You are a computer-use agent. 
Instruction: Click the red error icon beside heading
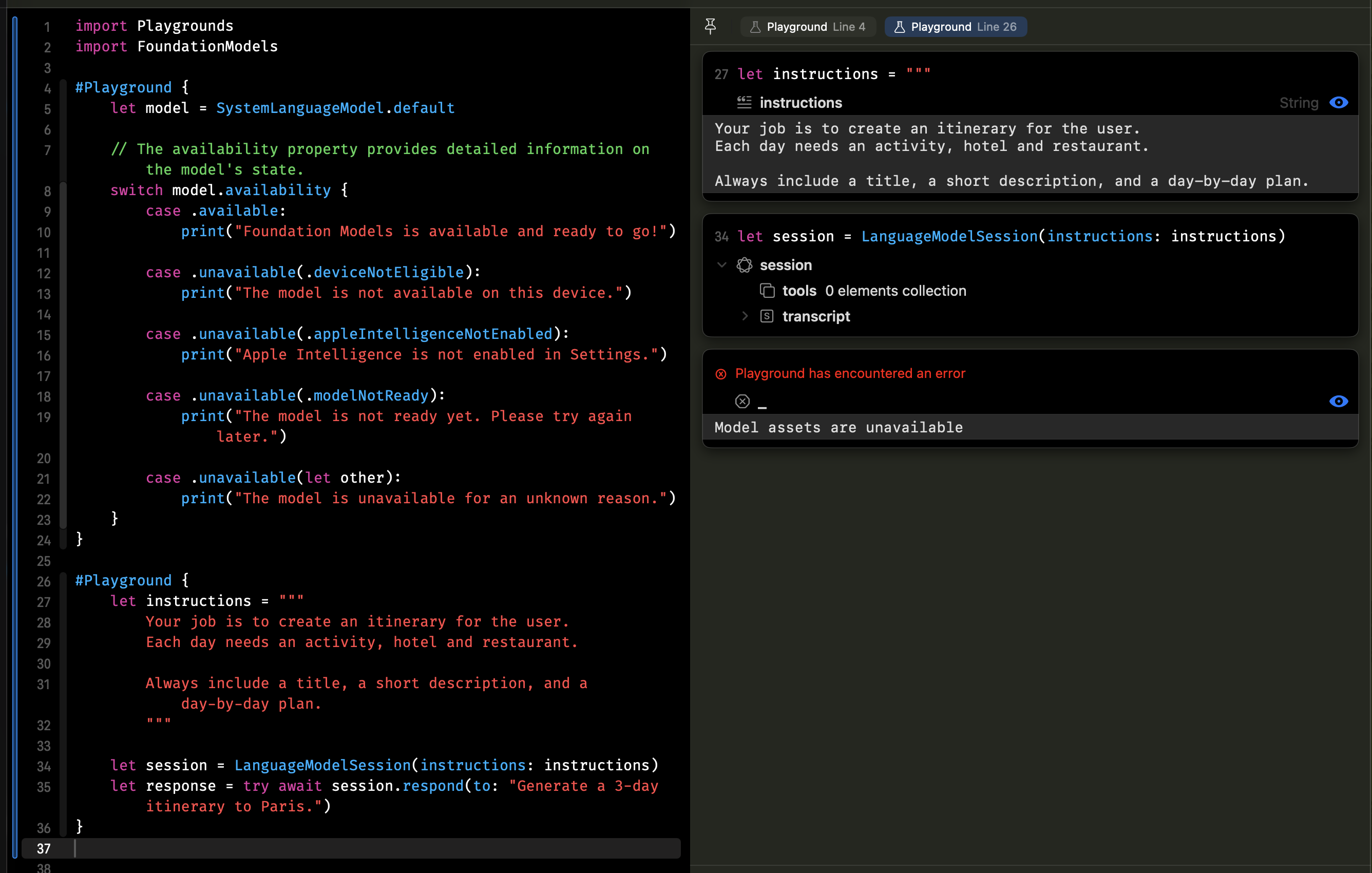(721, 374)
